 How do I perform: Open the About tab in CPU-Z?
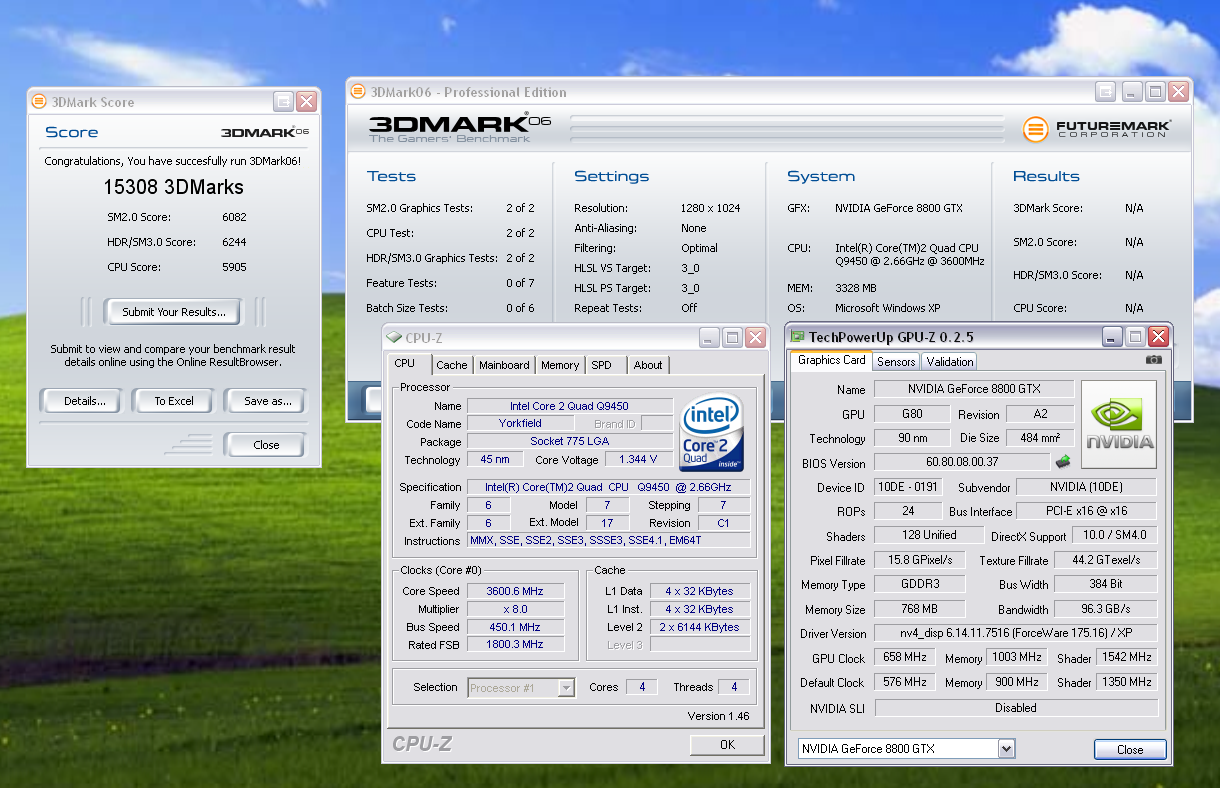(x=648, y=365)
